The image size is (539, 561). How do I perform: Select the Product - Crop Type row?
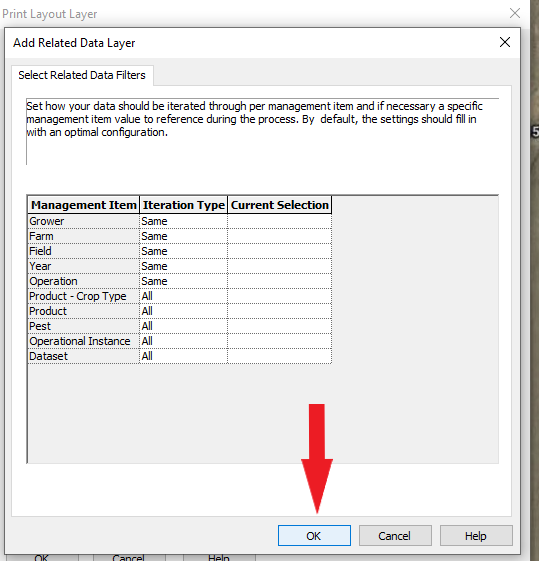(x=84, y=296)
